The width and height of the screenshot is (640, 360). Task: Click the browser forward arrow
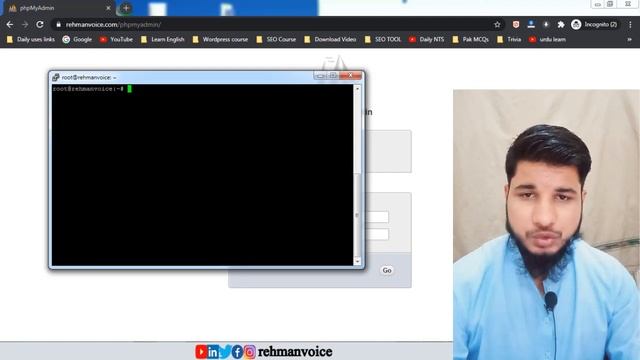pos(25,24)
